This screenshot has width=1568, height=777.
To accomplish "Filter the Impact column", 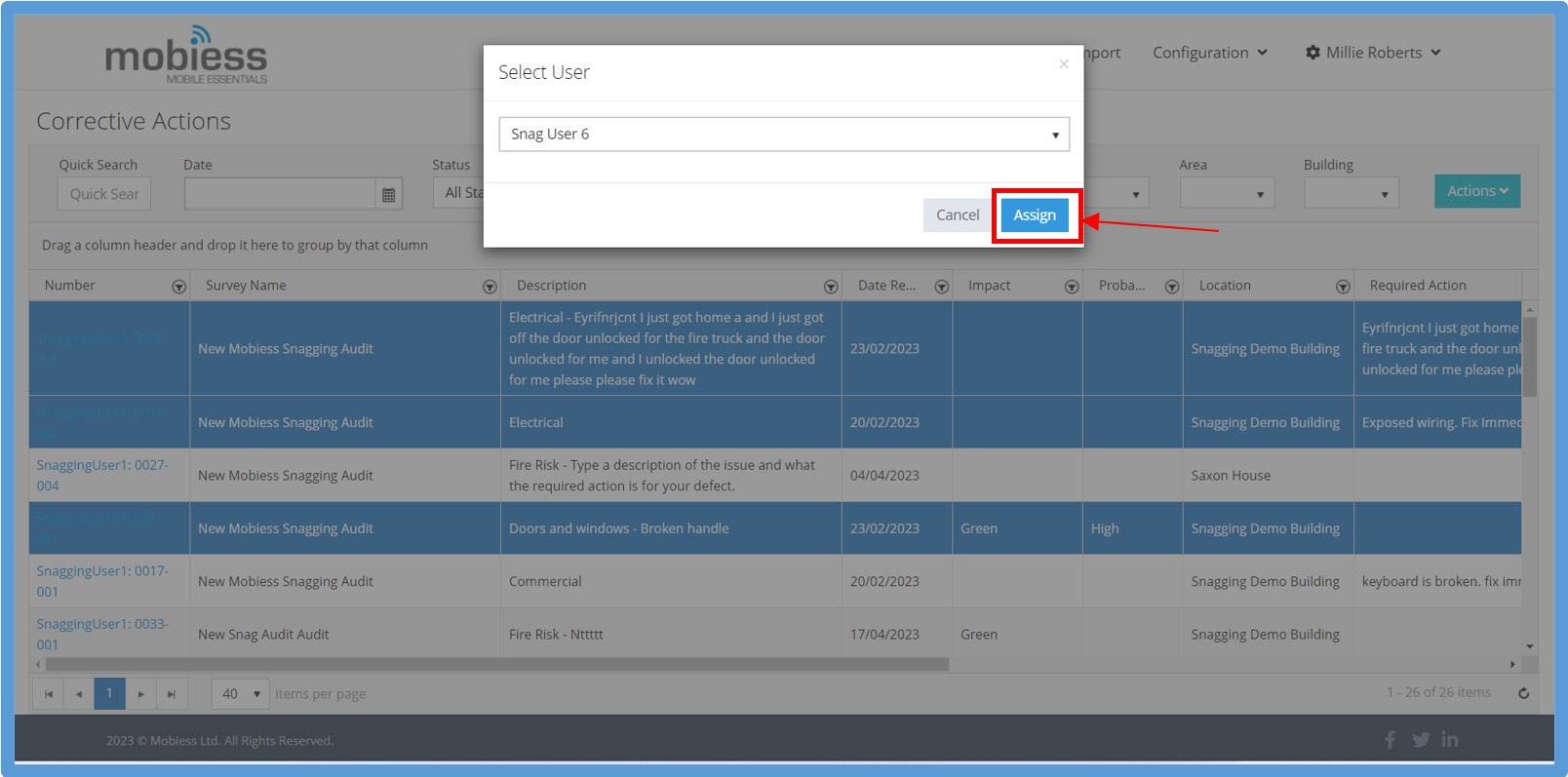I will tap(1072, 287).
